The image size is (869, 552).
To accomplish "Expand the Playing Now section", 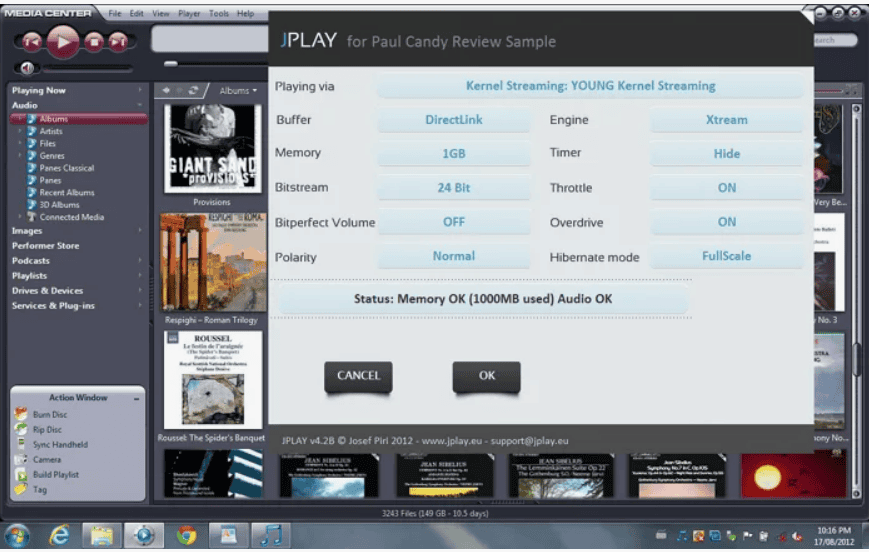I will (140, 90).
